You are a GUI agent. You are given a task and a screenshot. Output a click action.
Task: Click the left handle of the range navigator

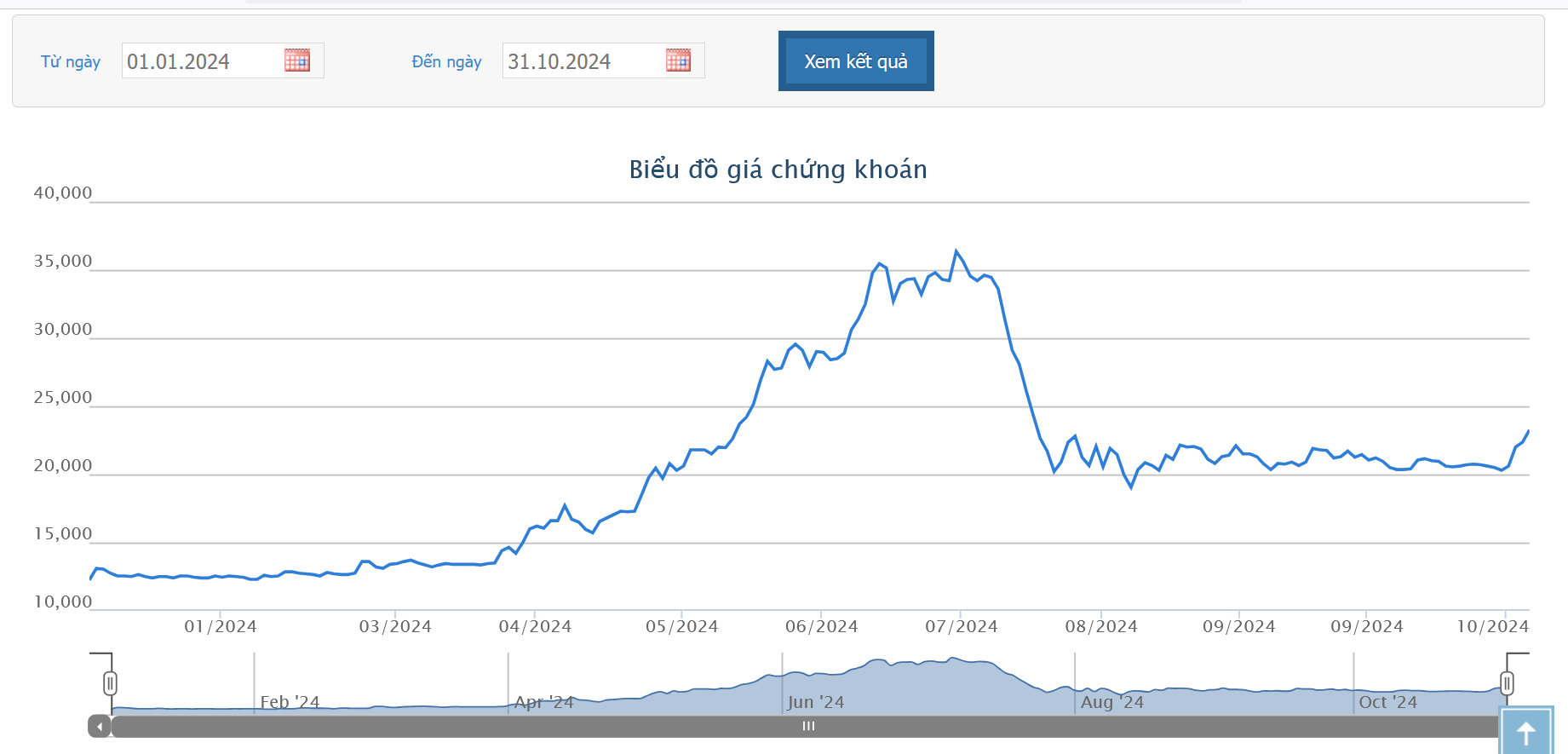click(110, 683)
